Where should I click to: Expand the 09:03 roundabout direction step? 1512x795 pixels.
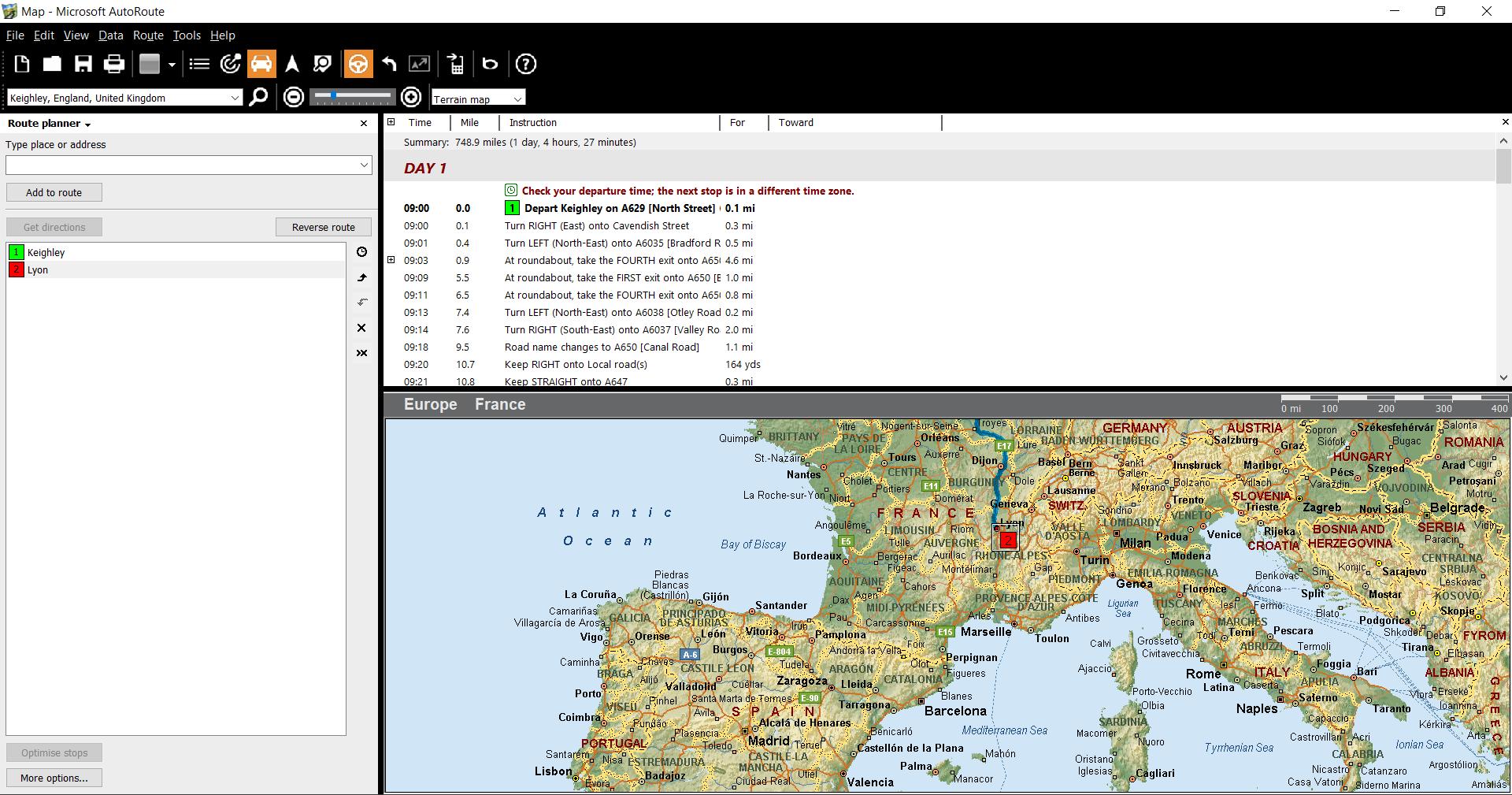point(391,260)
